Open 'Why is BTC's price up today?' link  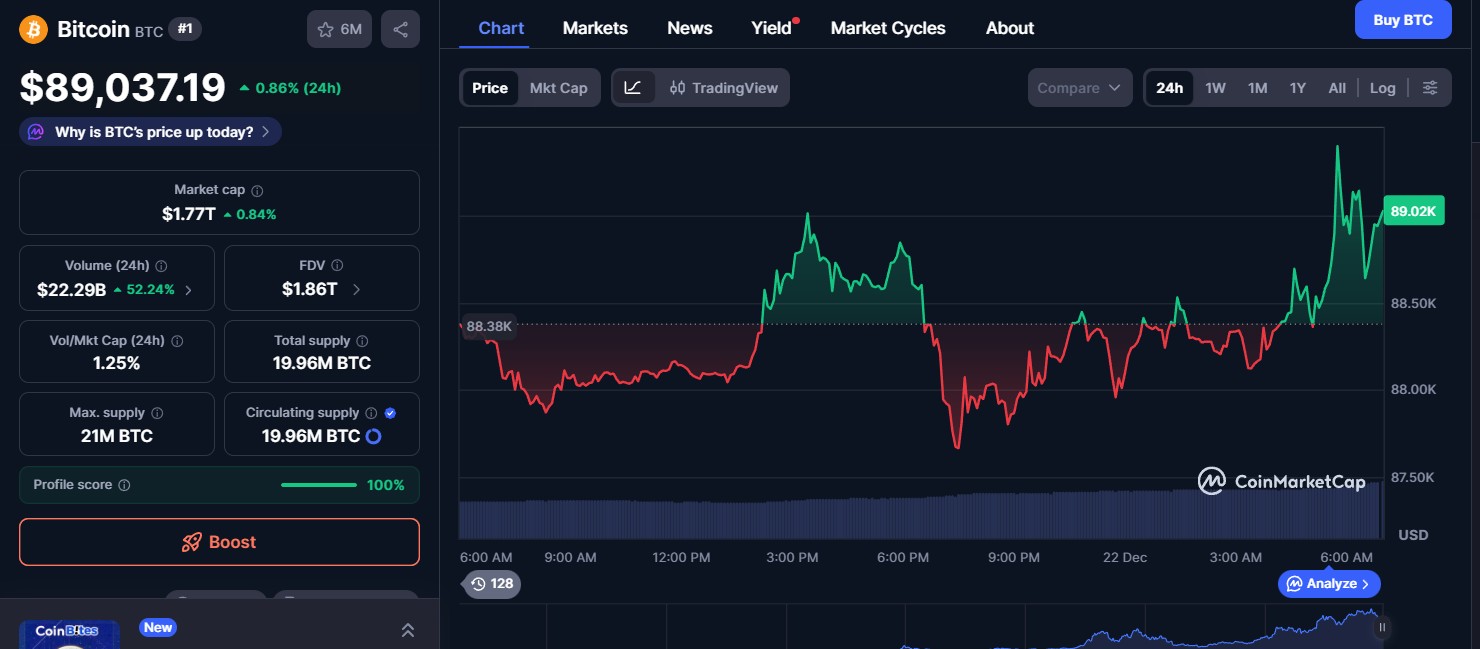pyautogui.click(x=149, y=131)
